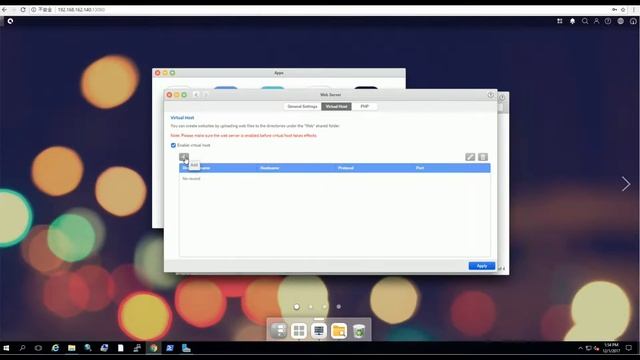Click the Add virtual host button
Image resolution: width=640 pixels, height=360 pixels.
184,157
